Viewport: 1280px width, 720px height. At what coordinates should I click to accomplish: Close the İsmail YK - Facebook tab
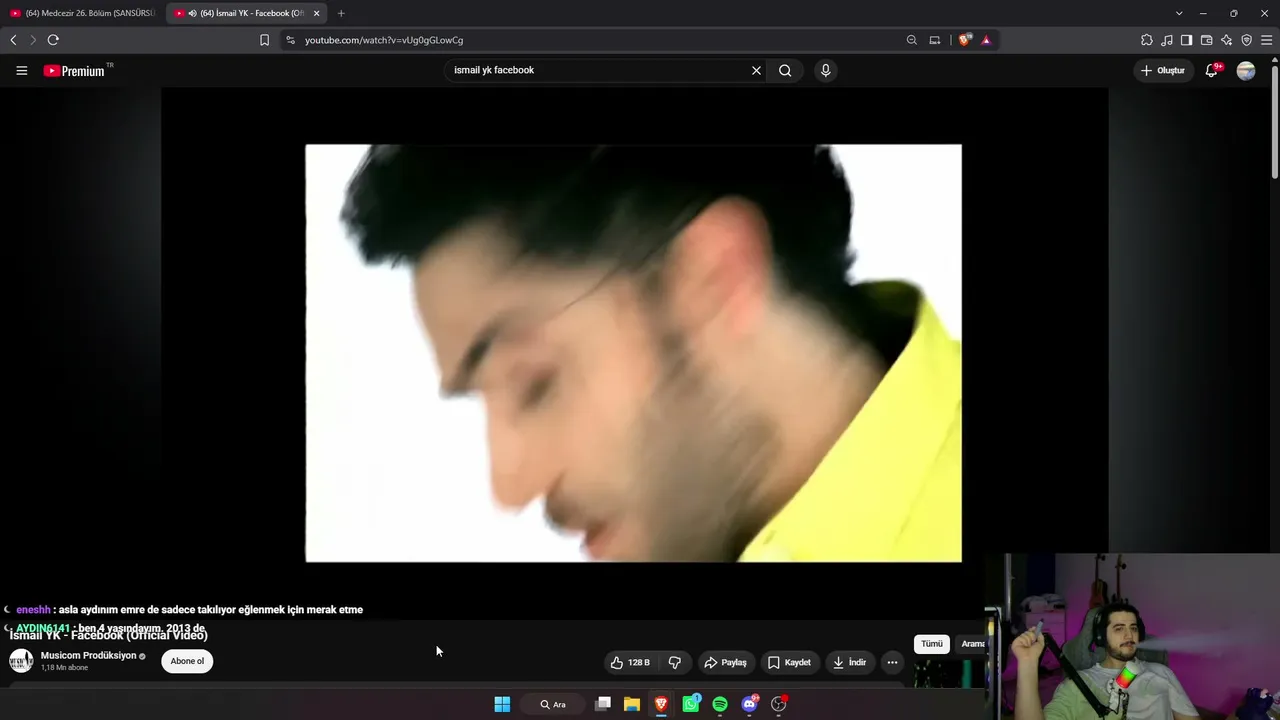click(317, 13)
